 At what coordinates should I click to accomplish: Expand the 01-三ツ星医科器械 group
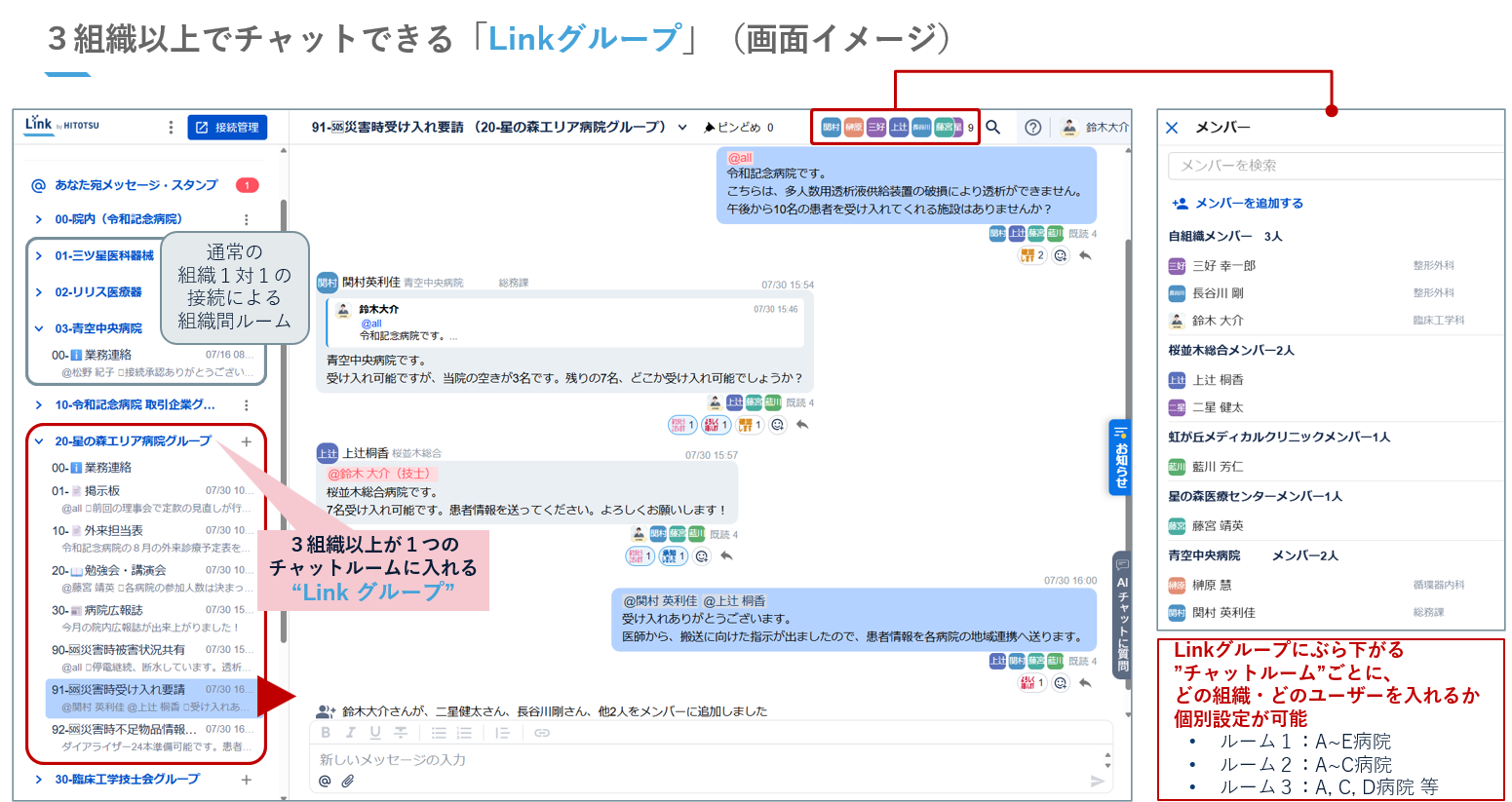click(x=38, y=255)
